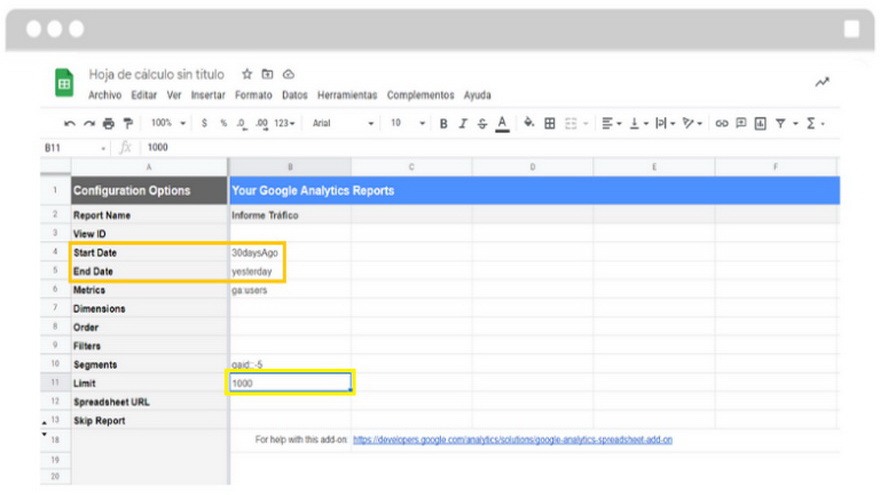Open the Herramientas menu
Screen dimensions: 880x495
point(347,95)
